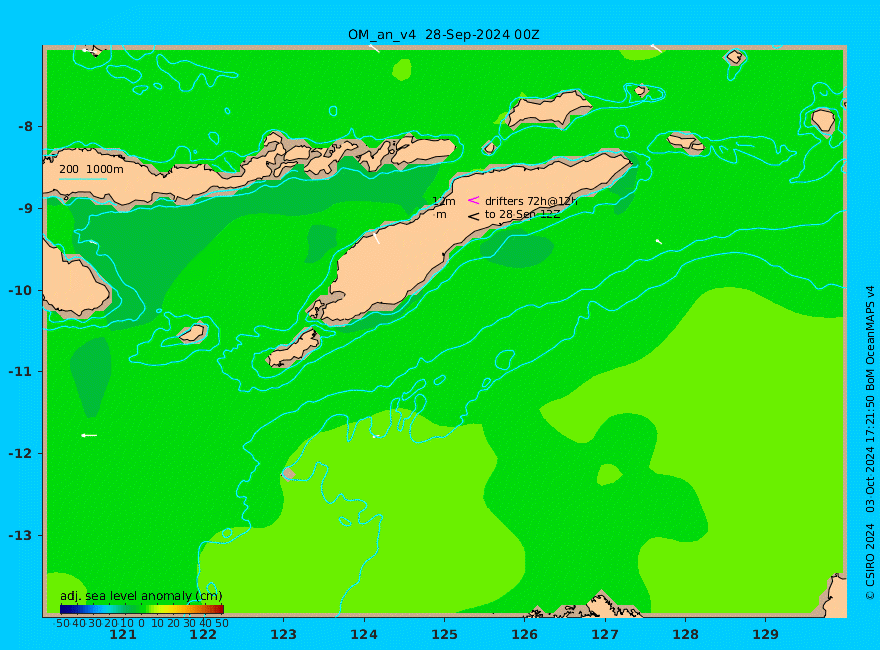Click the longitude label '121'

(x=123, y=635)
